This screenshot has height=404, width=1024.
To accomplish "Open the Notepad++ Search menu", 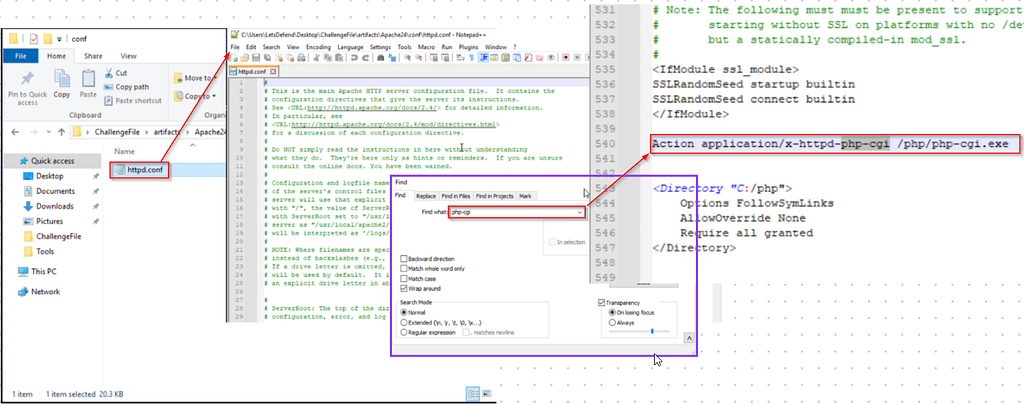I will point(271,47).
